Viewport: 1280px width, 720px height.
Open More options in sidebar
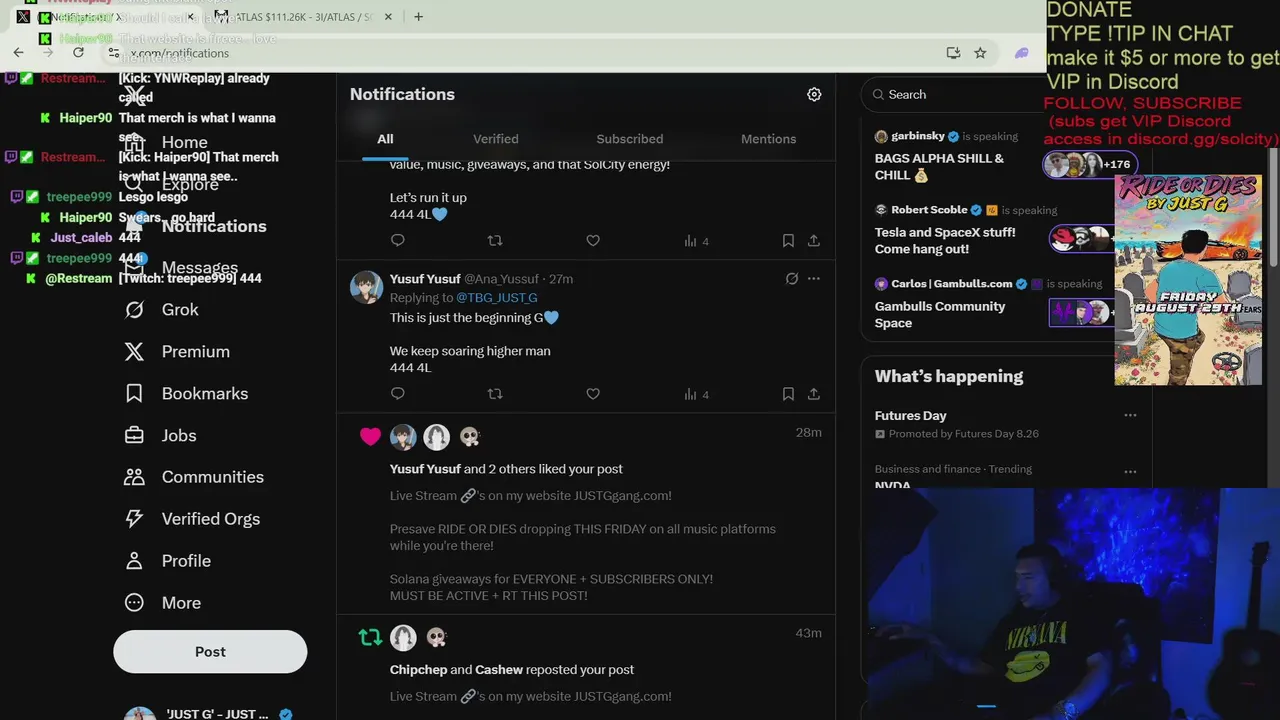tap(162, 603)
